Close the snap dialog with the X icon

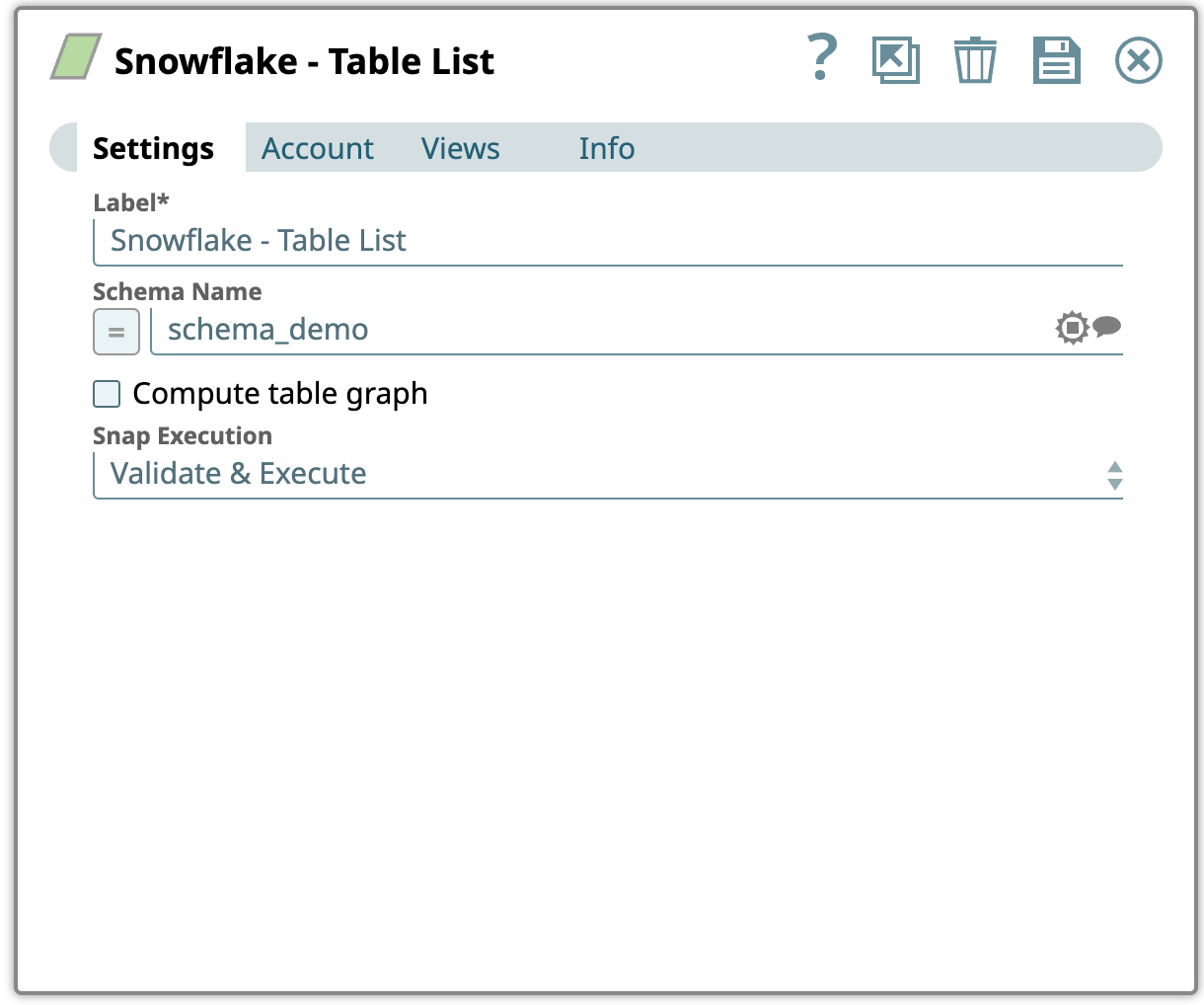tap(1138, 59)
